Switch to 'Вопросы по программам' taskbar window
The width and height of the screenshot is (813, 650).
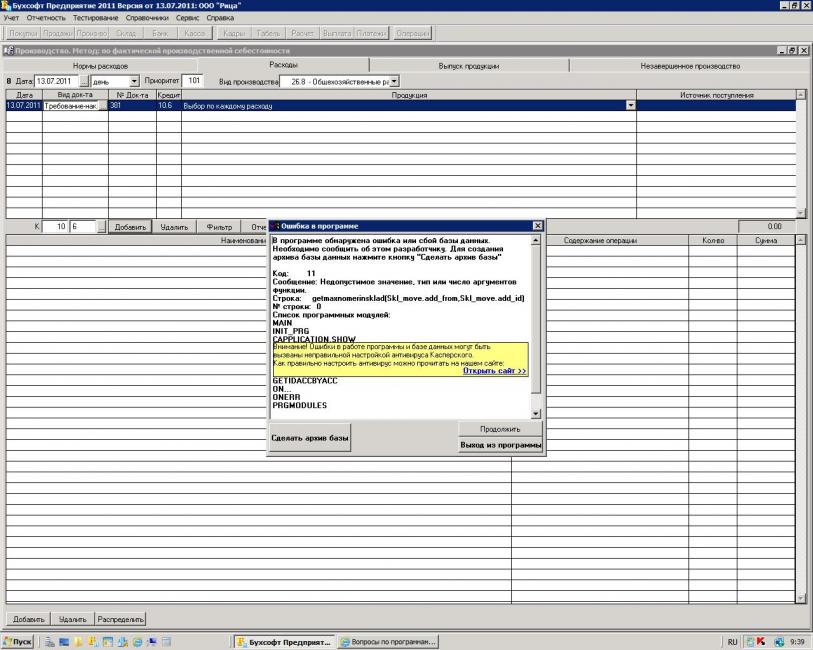388,641
